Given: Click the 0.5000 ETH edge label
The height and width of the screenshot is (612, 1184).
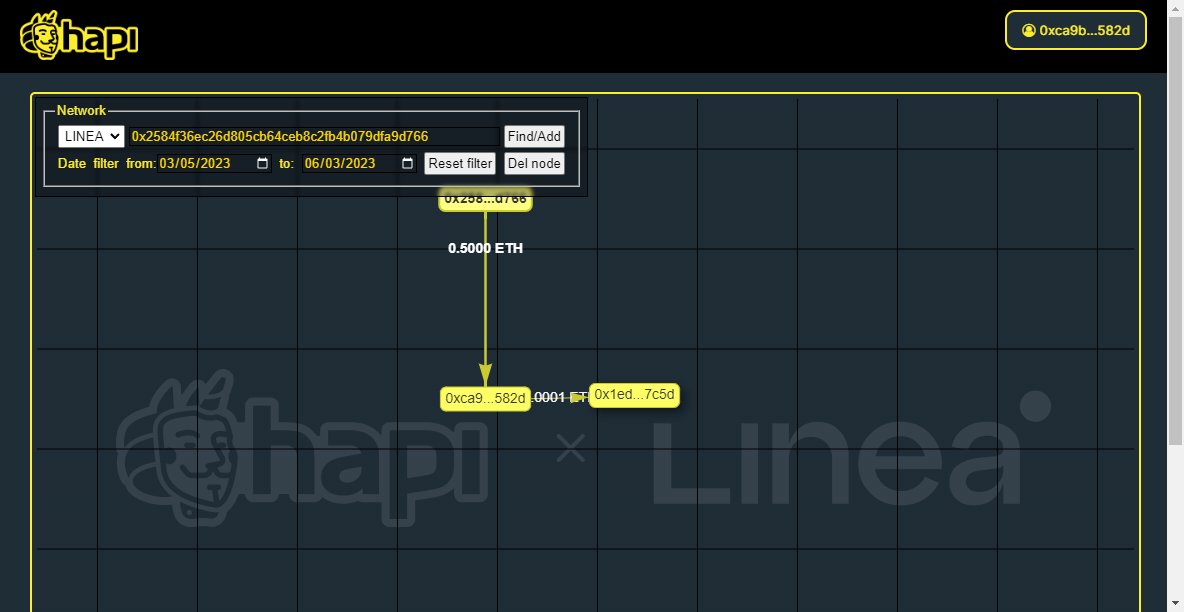Looking at the screenshot, I should tap(486, 248).
